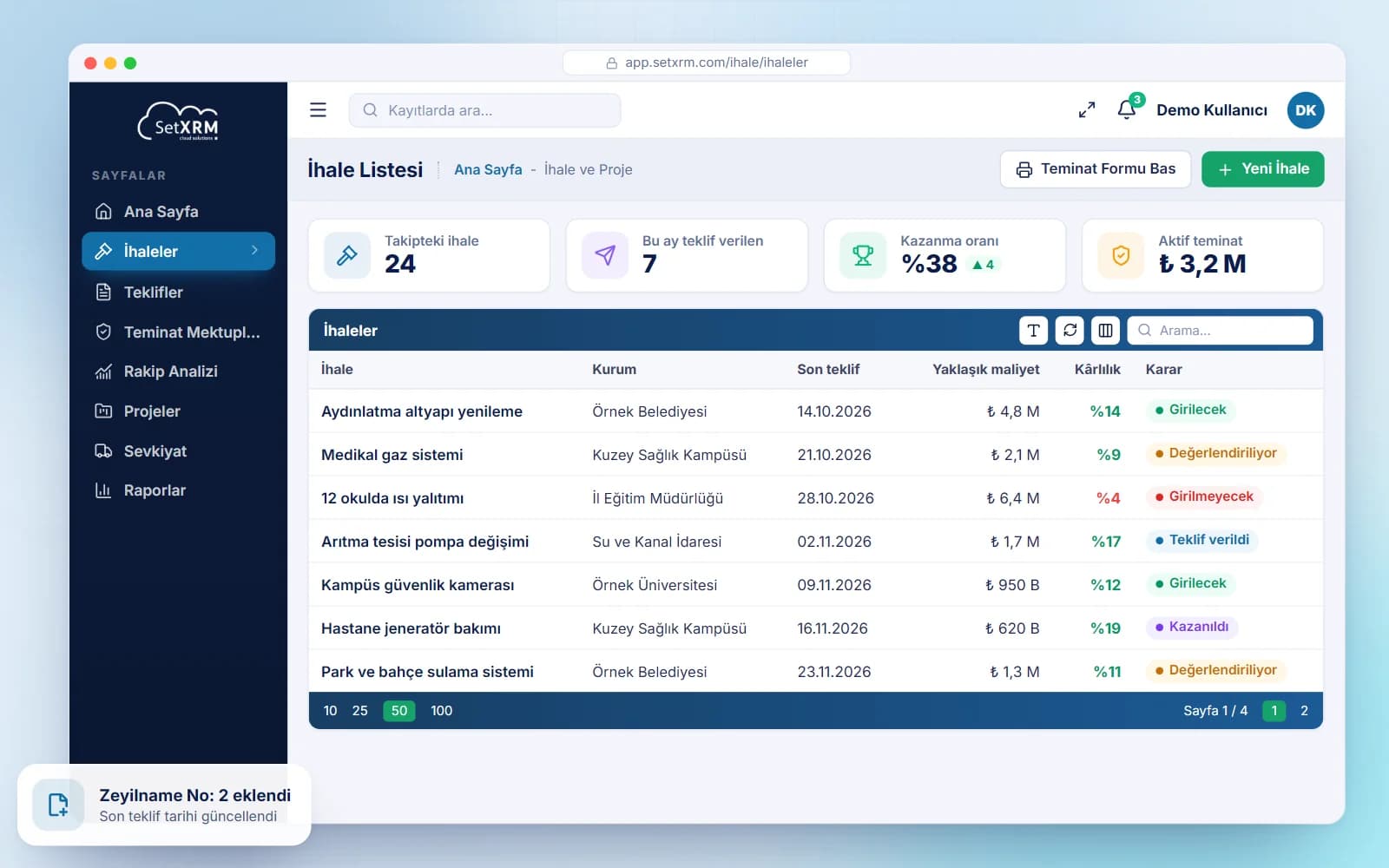This screenshot has width=1389, height=868.
Task: Open fullscreen with the expand arrows icon
Action: (1087, 110)
